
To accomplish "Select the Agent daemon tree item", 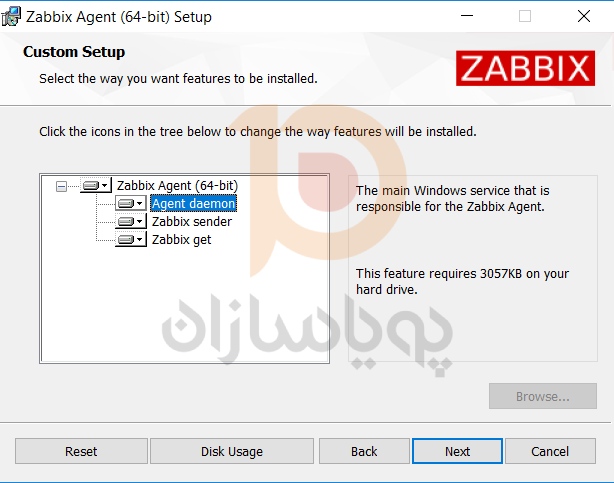I will (x=193, y=203).
